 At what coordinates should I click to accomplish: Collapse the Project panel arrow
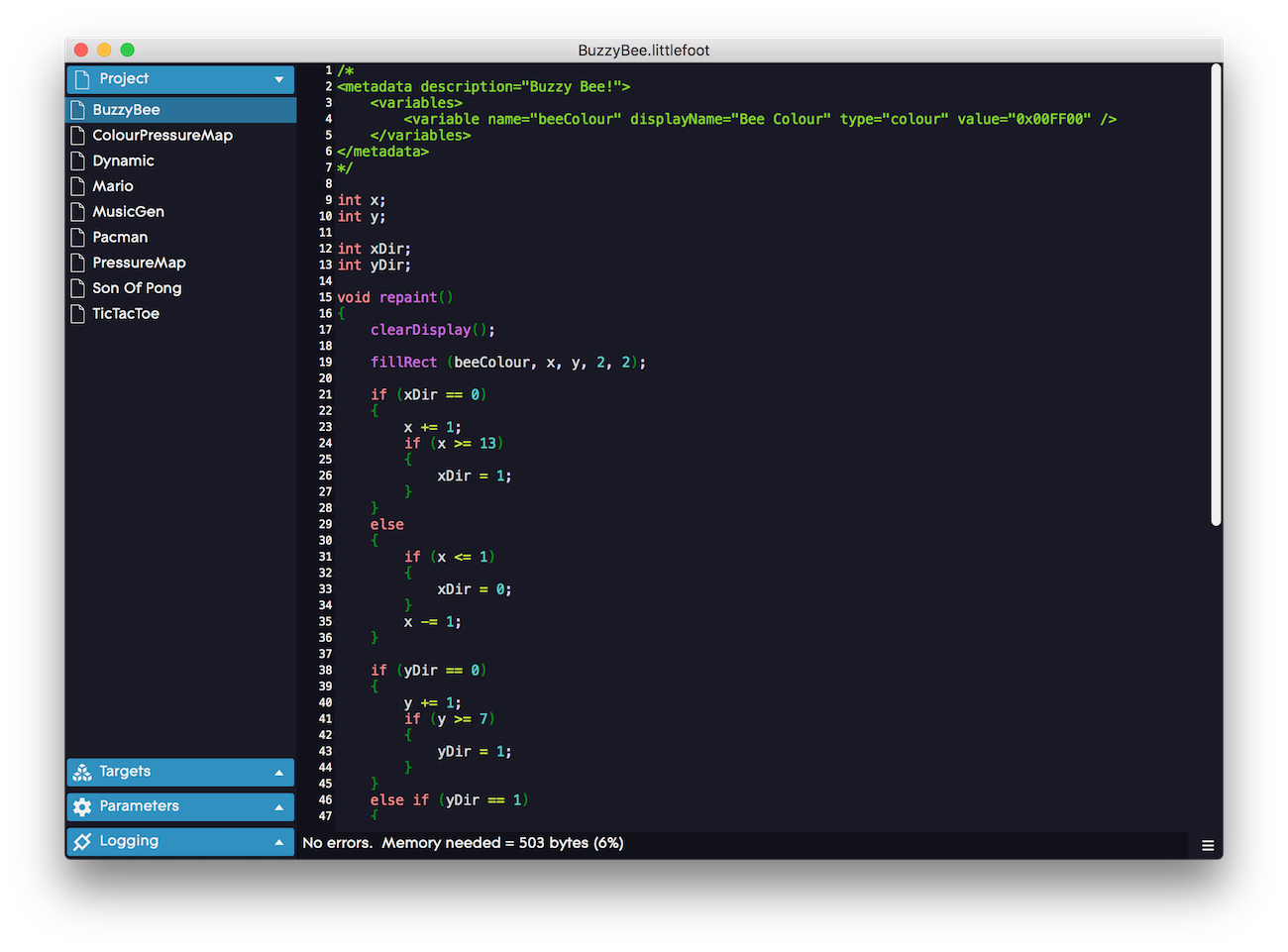click(278, 79)
